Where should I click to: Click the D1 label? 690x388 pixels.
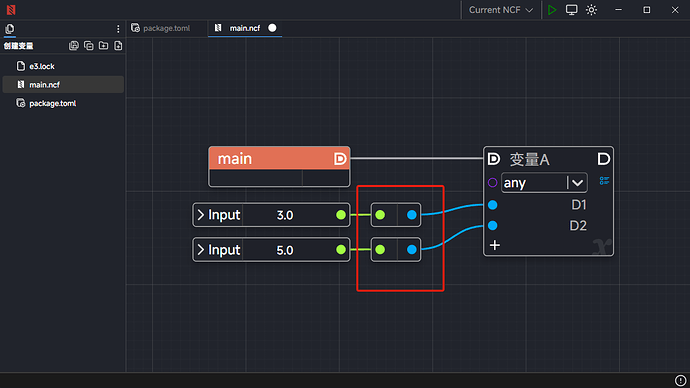tap(579, 205)
